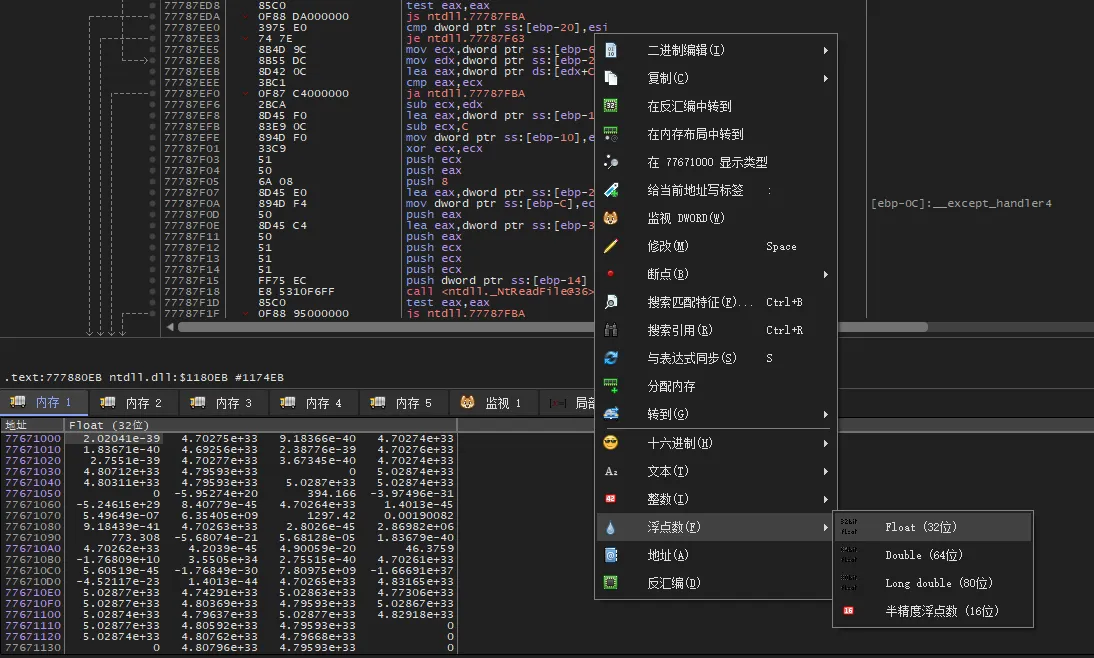1094x658 pixels.
Task: Expand the 整数 submenu arrow
Action: coord(825,499)
